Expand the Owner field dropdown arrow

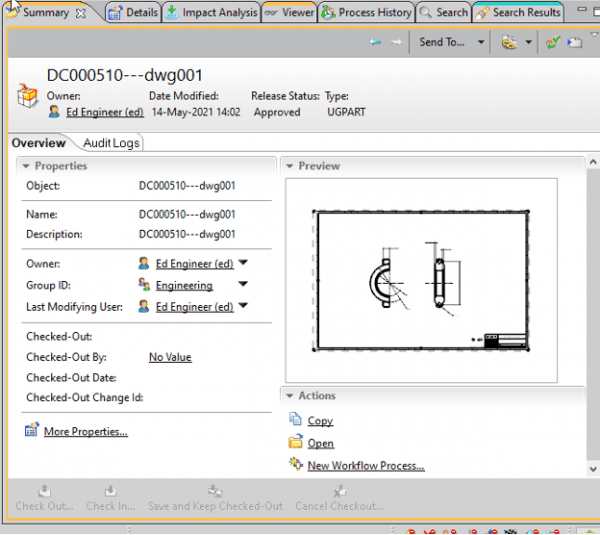click(x=243, y=264)
